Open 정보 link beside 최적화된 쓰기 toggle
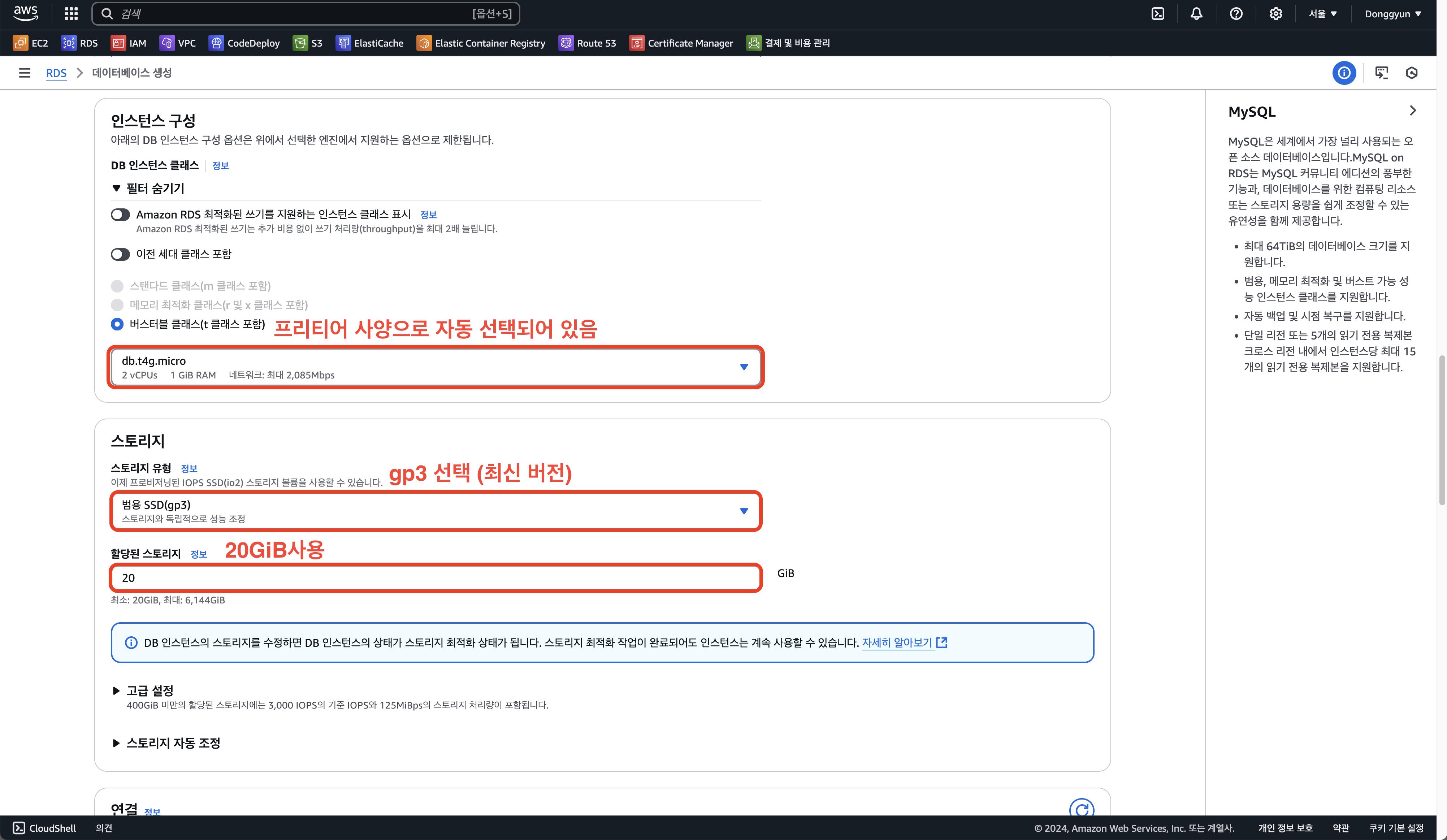Viewport: 1447px width, 840px height. click(428, 215)
